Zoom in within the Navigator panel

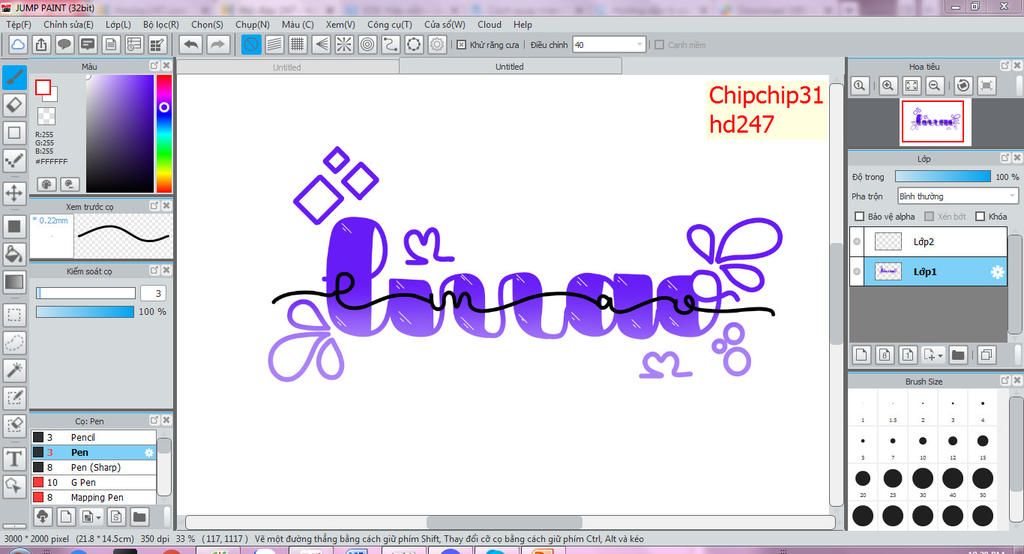point(888,85)
